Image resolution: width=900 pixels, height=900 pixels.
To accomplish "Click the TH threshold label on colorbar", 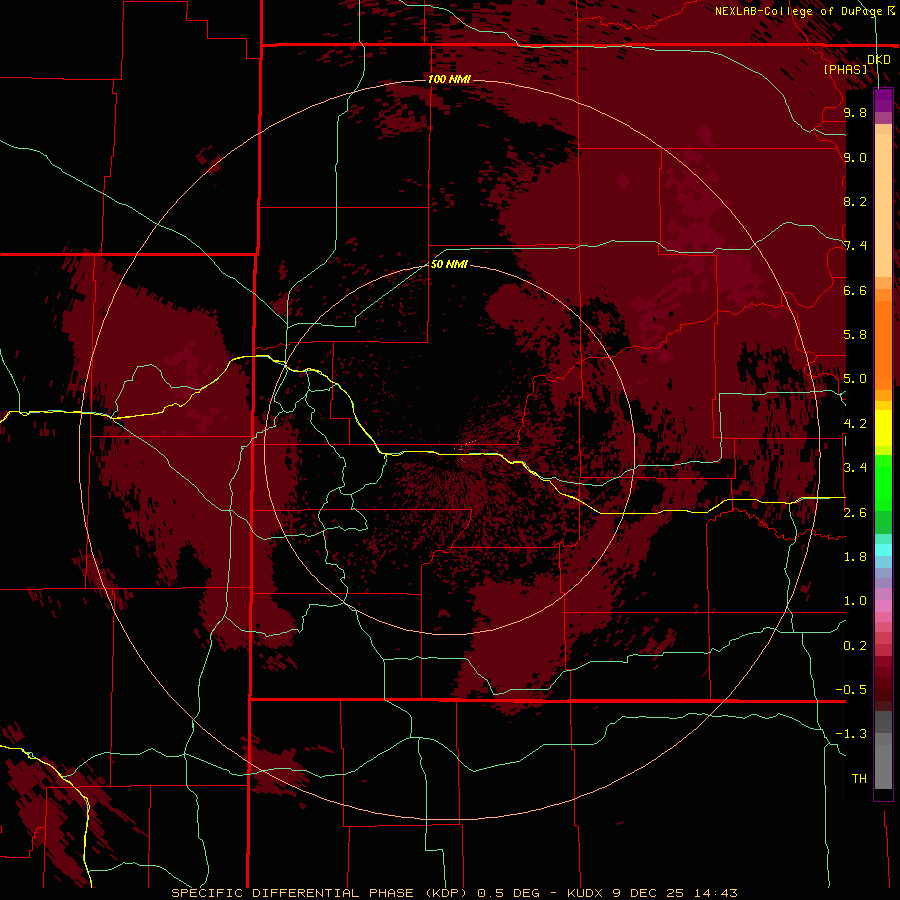I will 859,778.
